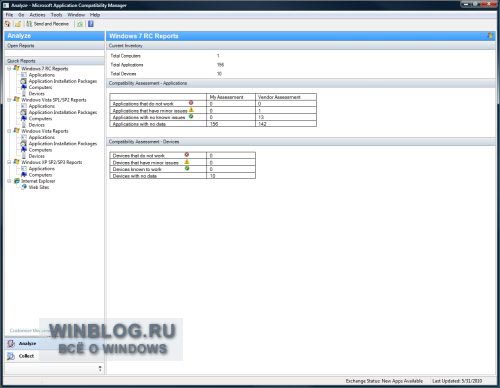Collapse the Windows 7 RC Reports tree node
The height and width of the screenshot is (388, 500).
tap(9, 68)
